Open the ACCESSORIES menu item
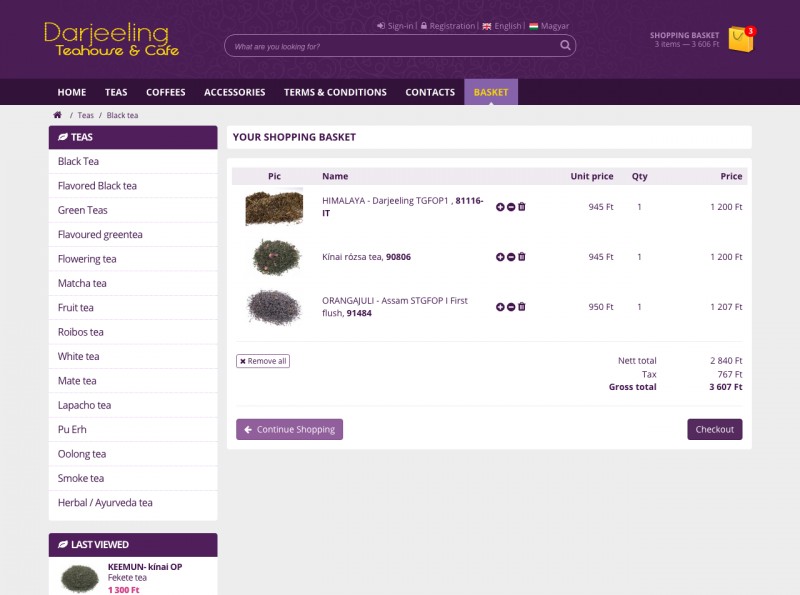The width and height of the screenshot is (800, 595). click(234, 92)
